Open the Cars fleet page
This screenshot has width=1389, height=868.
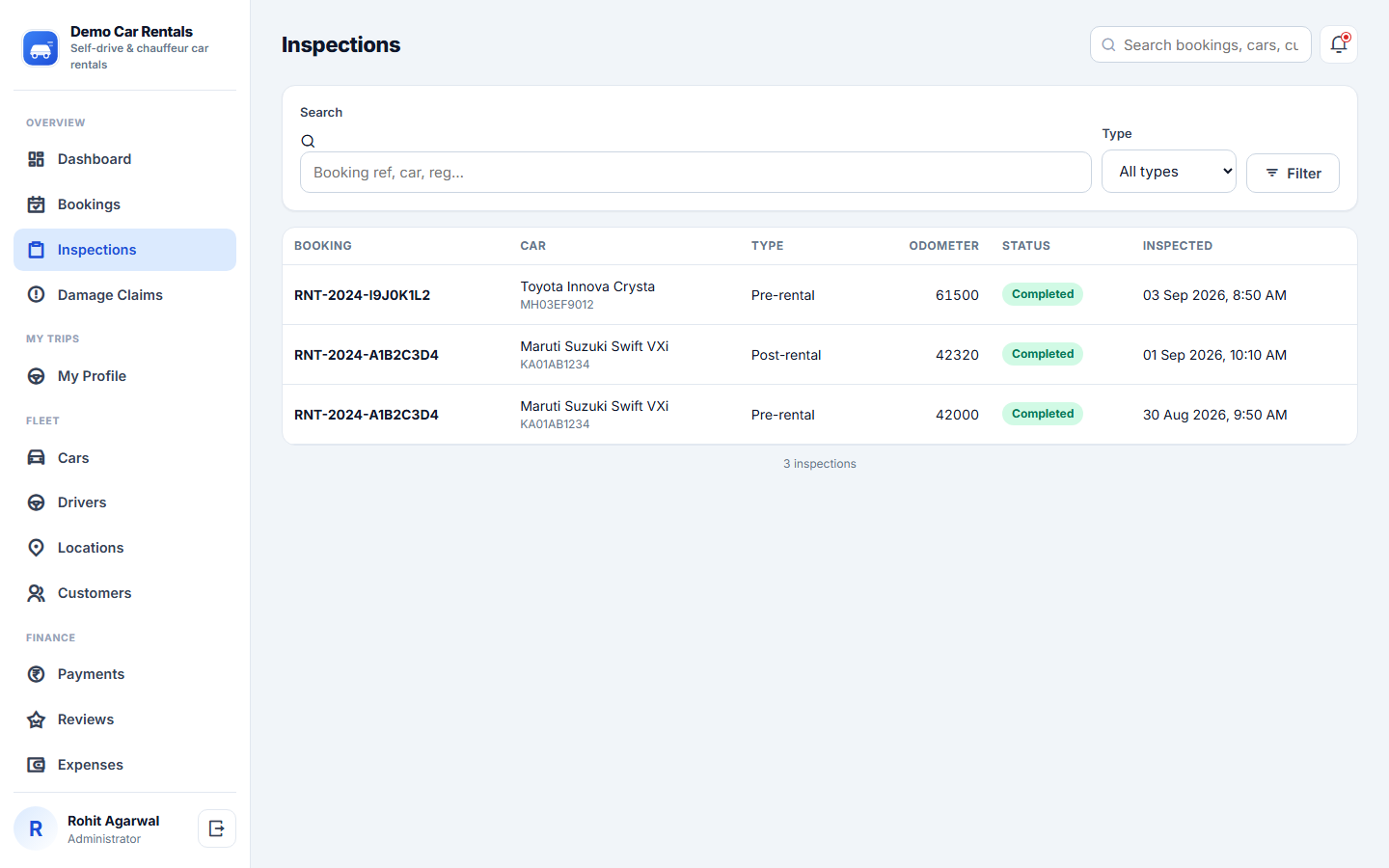[x=124, y=458]
